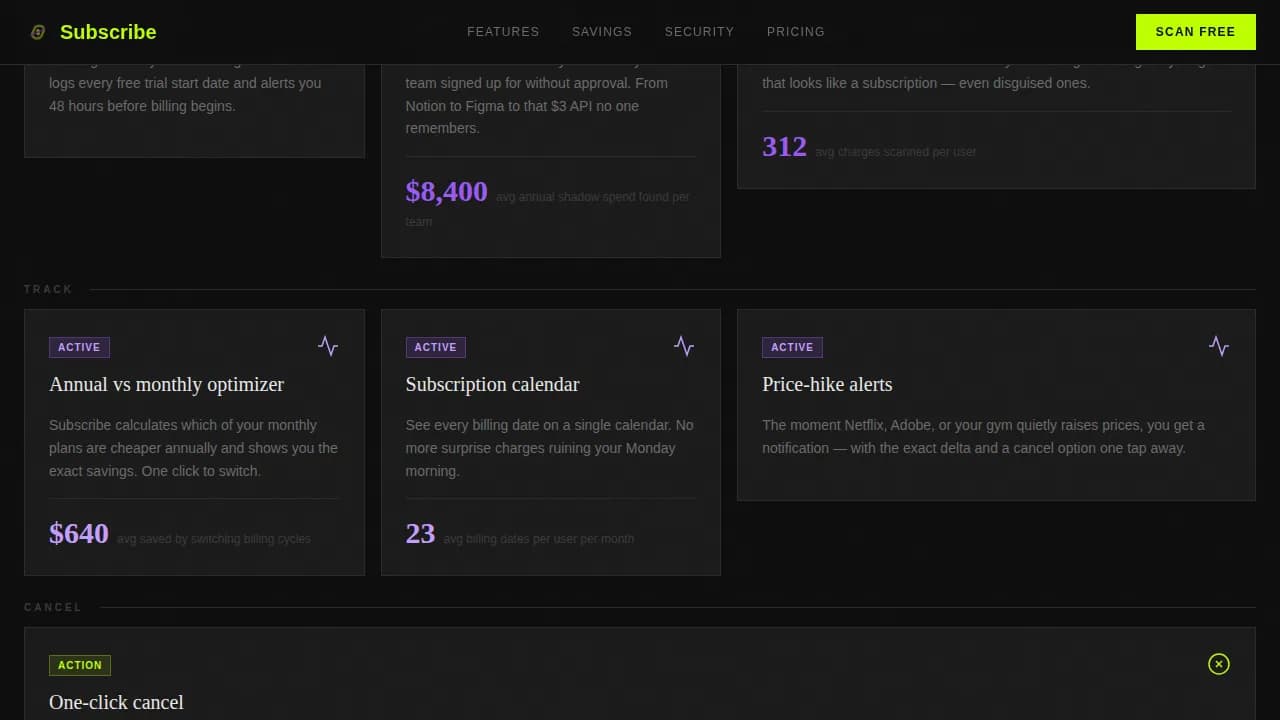Toggle the ACTIVE badge on Subscription calendar
Image resolution: width=1280 pixels, height=720 pixels.
click(435, 347)
